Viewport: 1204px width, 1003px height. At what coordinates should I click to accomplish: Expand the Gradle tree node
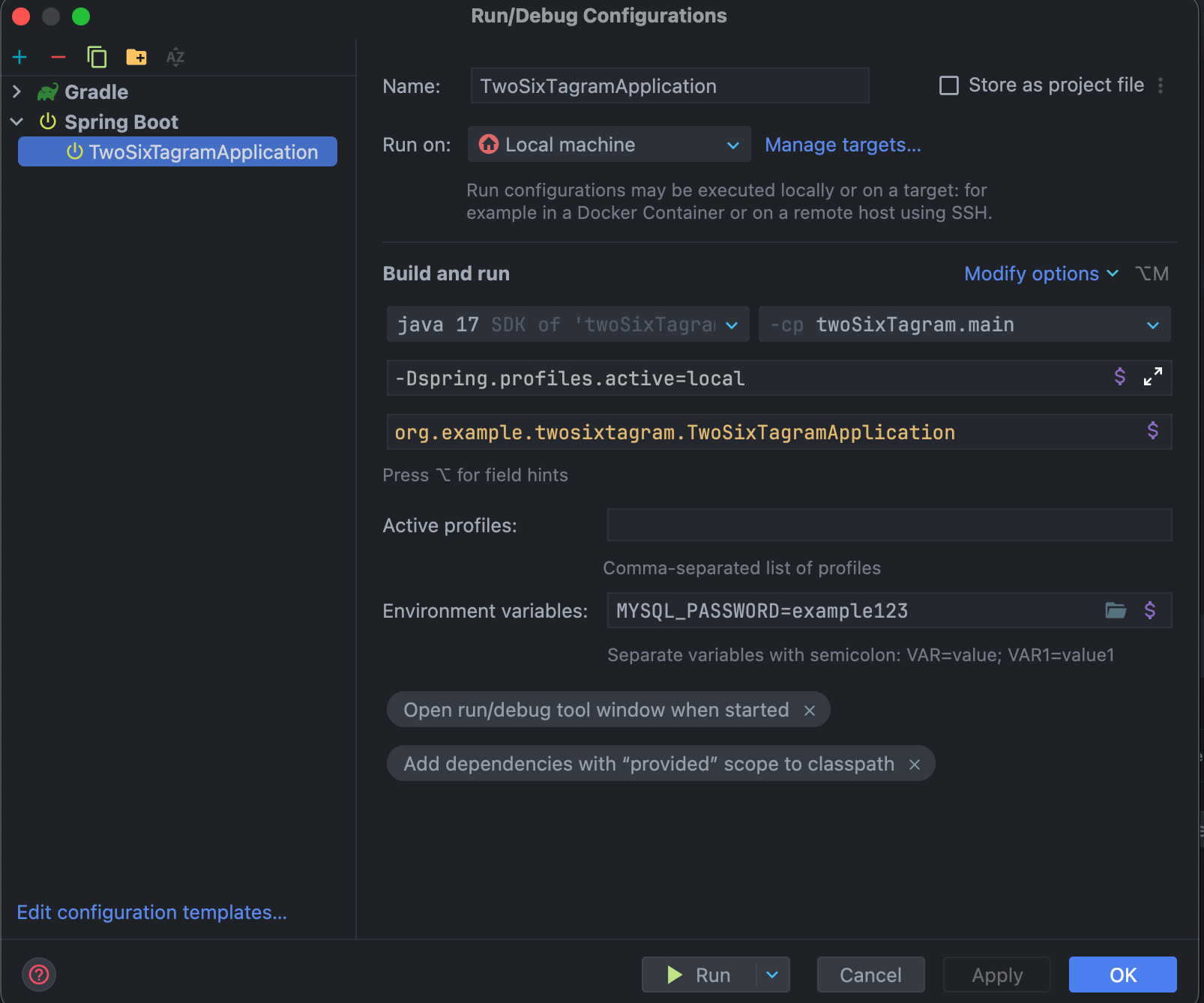16,91
